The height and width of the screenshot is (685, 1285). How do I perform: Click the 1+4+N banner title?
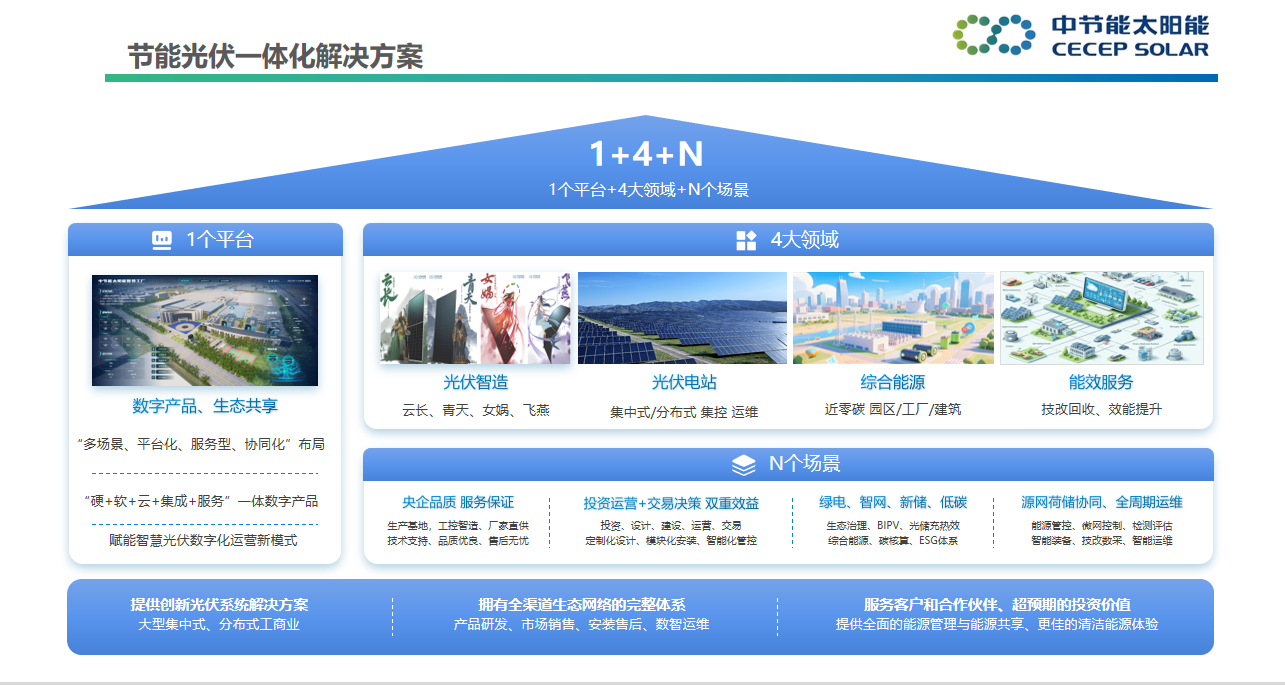pyautogui.click(x=646, y=154)
